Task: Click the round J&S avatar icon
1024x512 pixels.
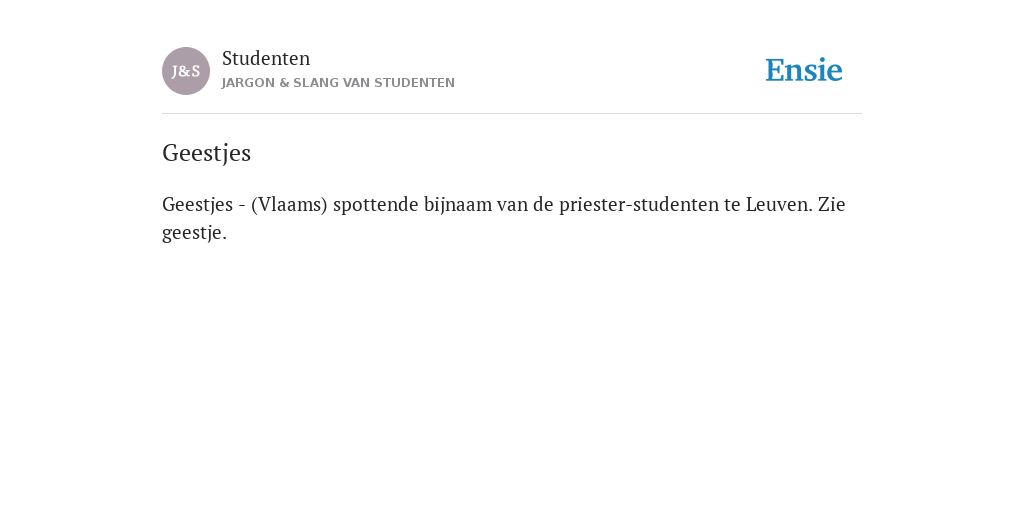Action: pyautogui.click(x=185, y=71)
